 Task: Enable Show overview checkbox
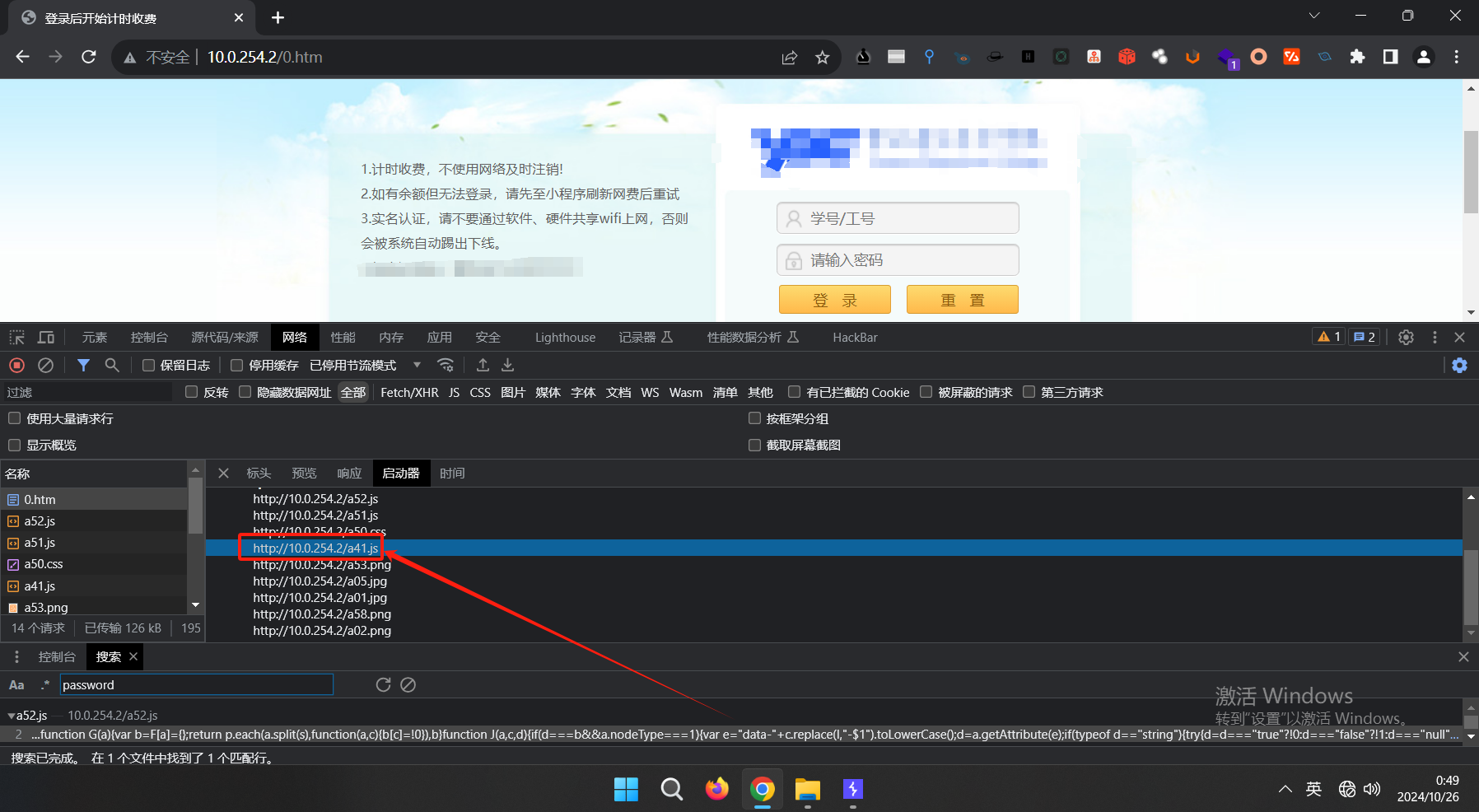click(x=14, y=445)
